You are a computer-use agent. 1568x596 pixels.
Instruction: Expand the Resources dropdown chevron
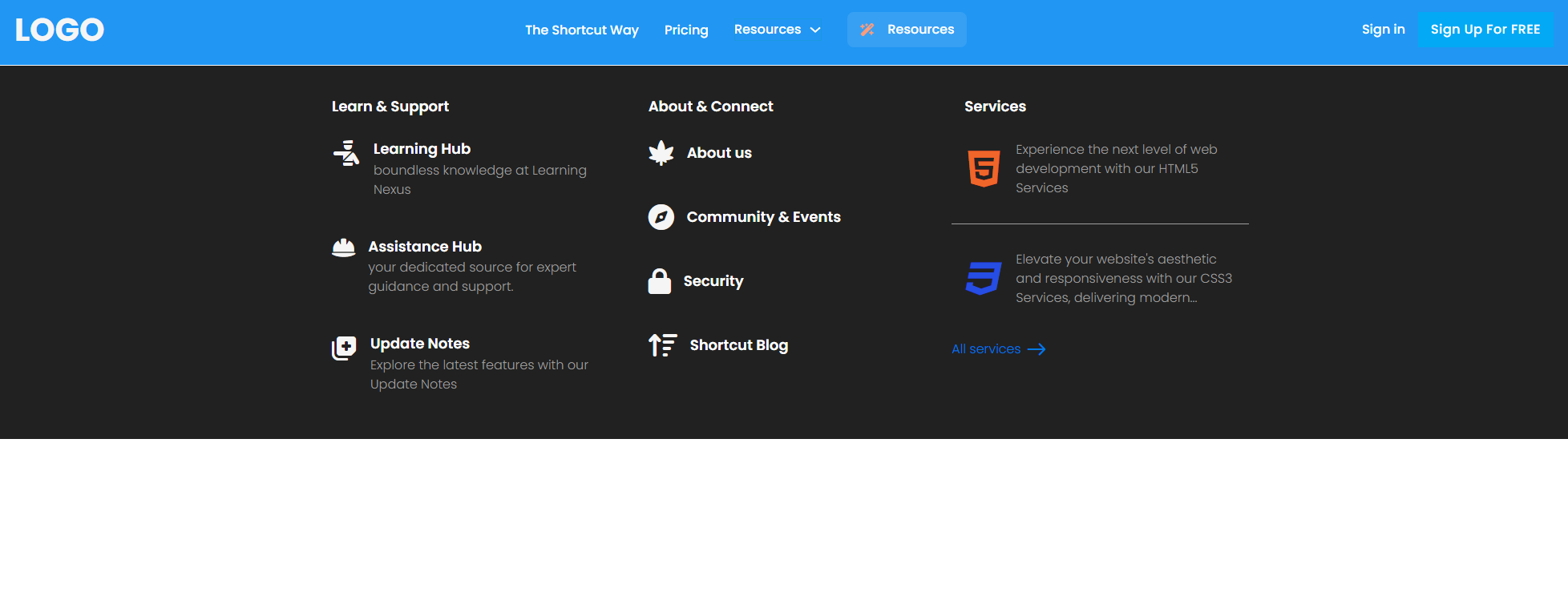click(815, 30)
